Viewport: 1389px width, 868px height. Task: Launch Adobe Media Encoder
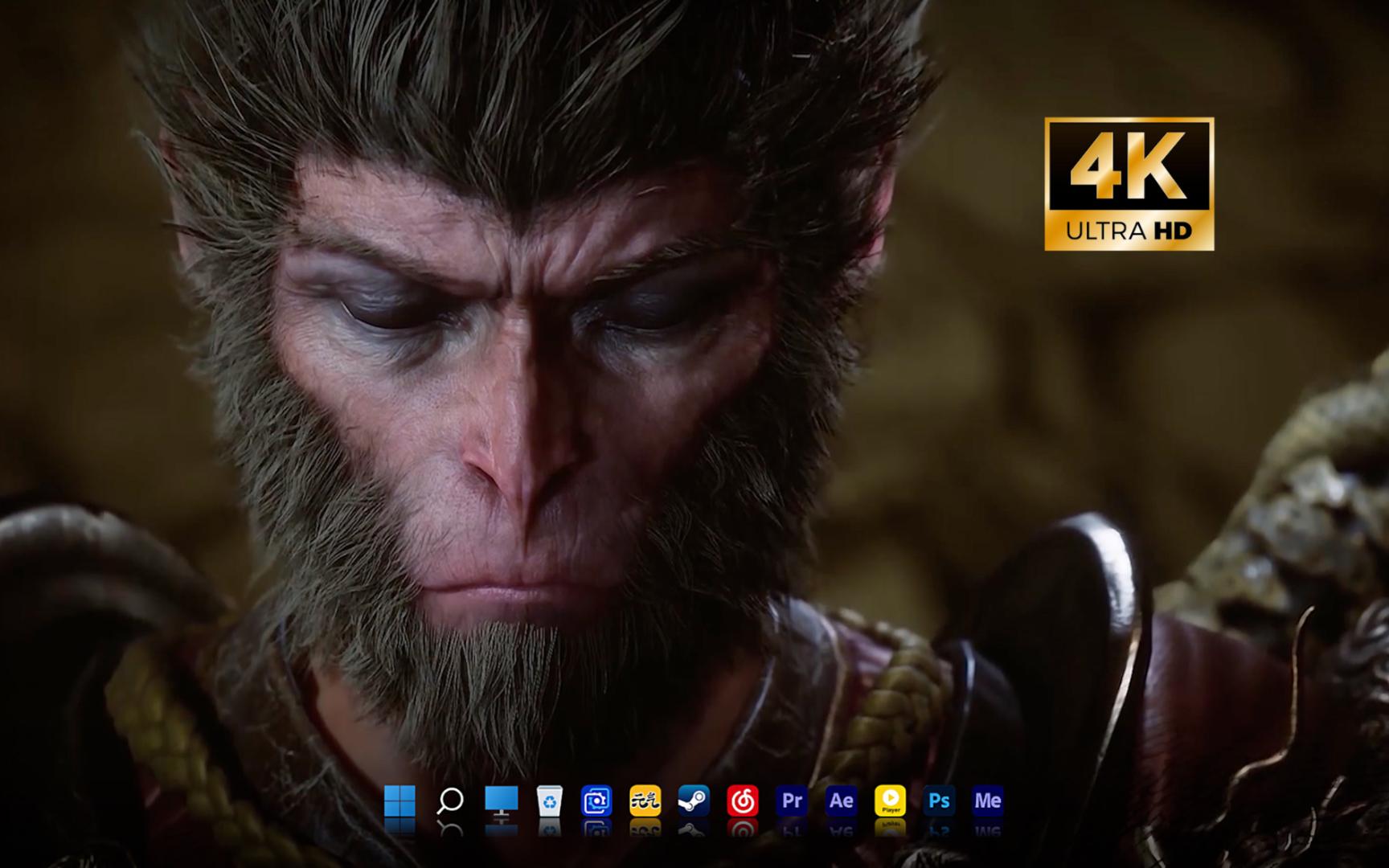(x=988, y=800)
